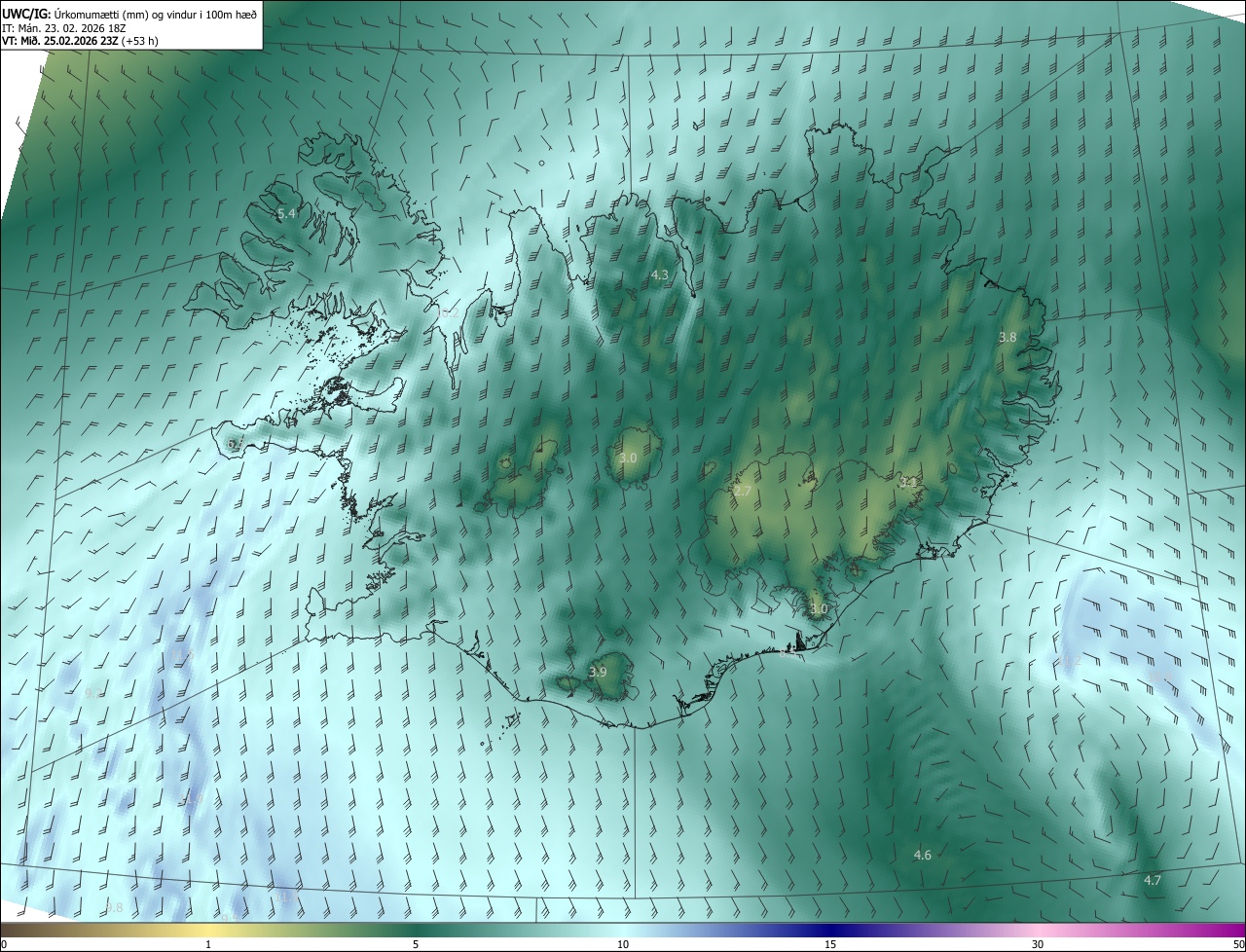Click the 4.6 value label over the ocean
The width and height of the screenshot is (1246, 952).
(x=922, y=855)
